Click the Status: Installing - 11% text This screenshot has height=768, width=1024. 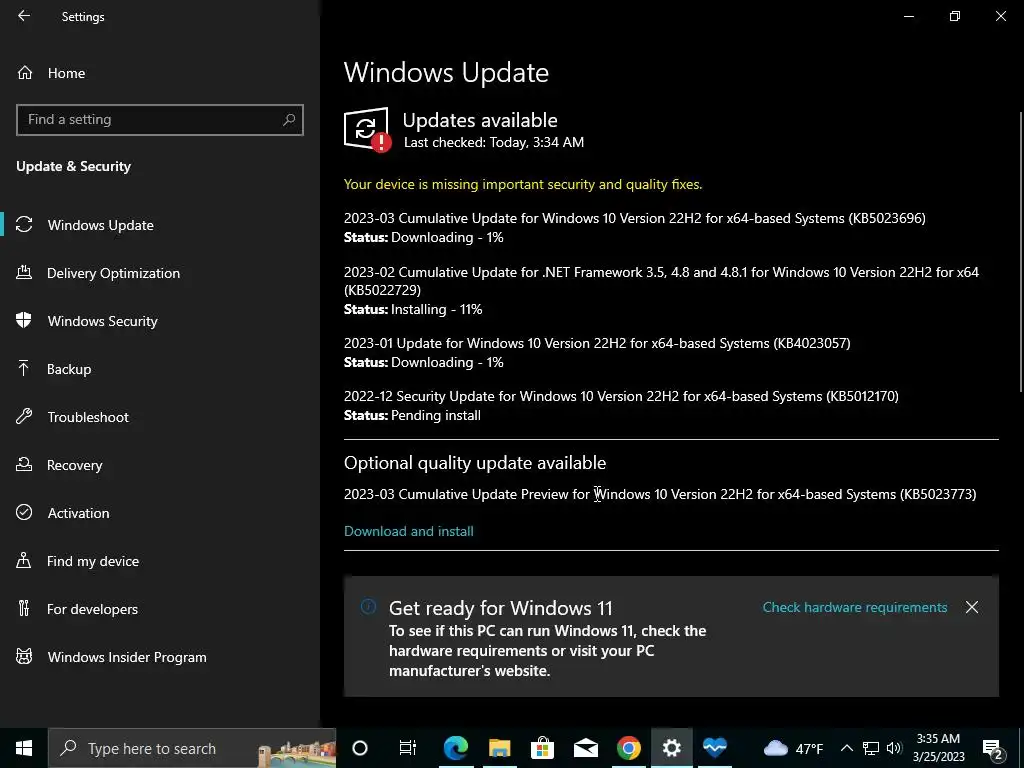point(413,309)
